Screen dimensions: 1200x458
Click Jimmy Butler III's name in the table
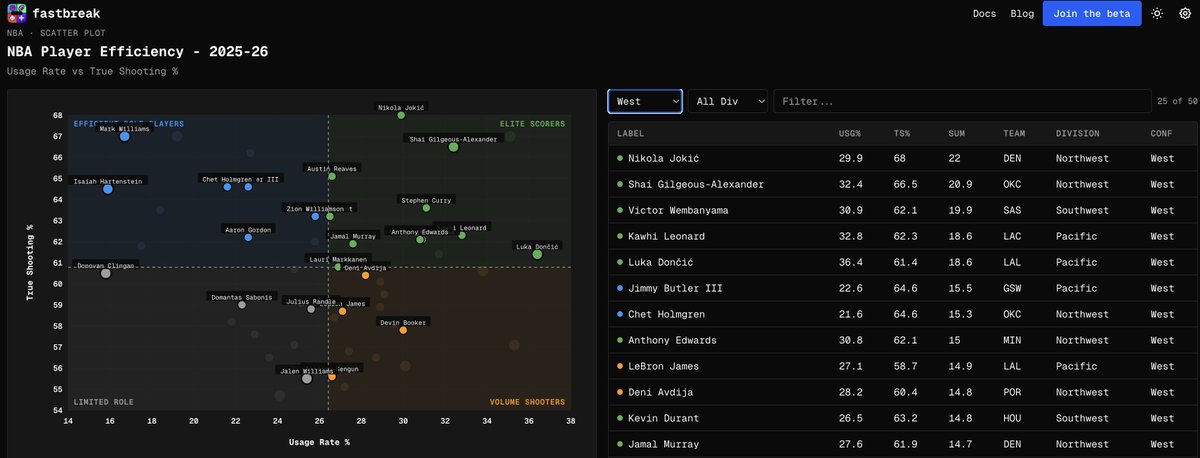[x=673, y=289]
